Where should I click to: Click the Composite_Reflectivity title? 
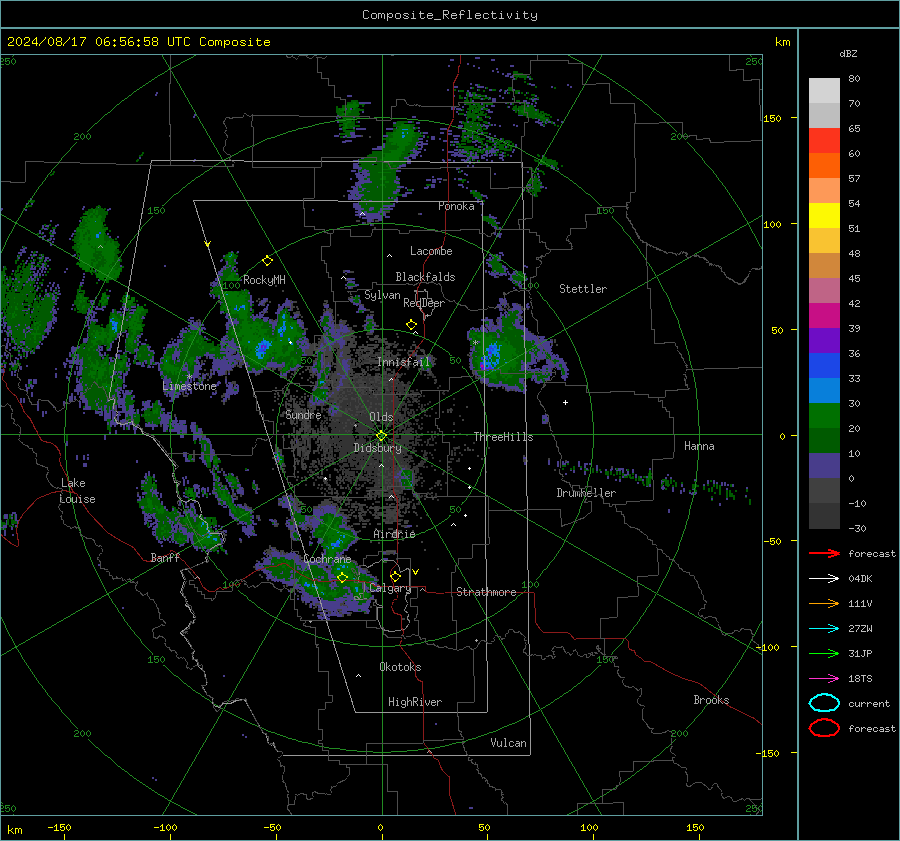[x=449, y=15]
